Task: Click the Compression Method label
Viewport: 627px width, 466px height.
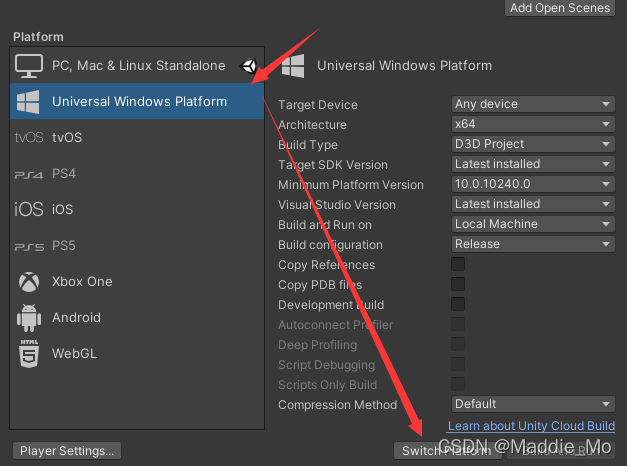Action: click(x=337, y=405)
